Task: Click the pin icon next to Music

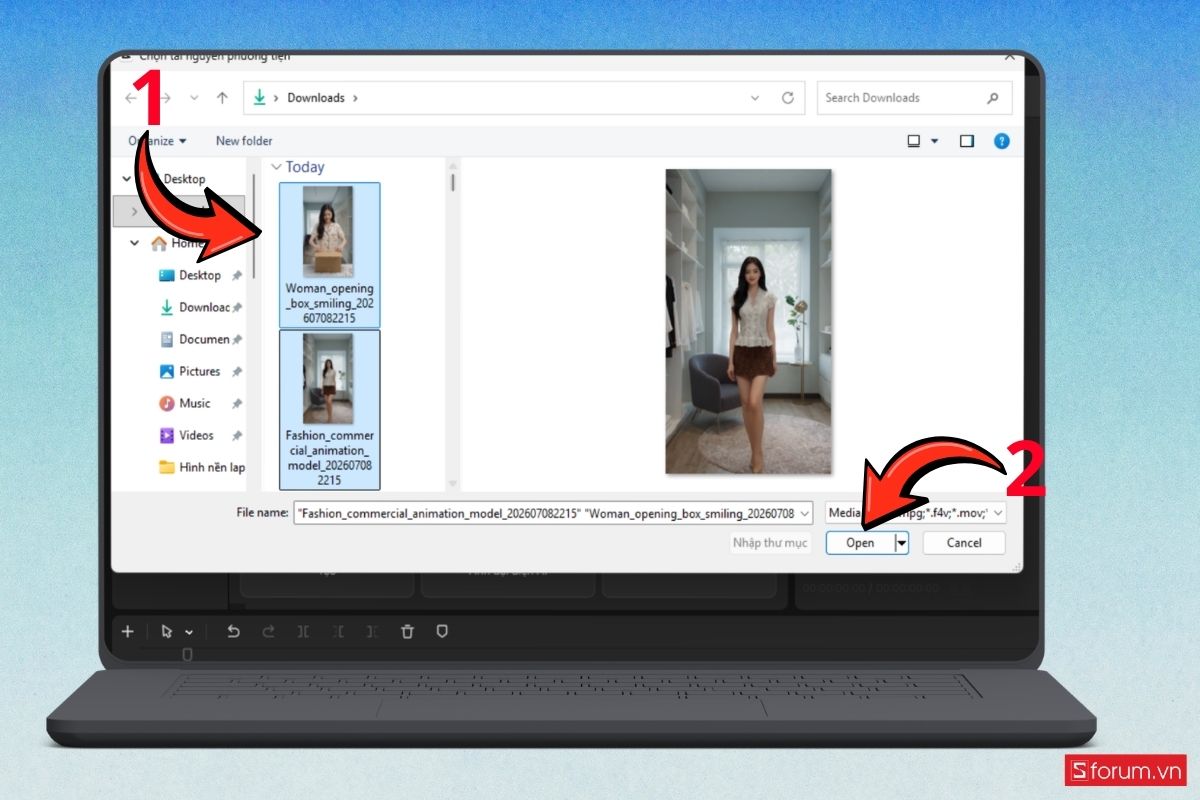Action: tap(237, 403)
